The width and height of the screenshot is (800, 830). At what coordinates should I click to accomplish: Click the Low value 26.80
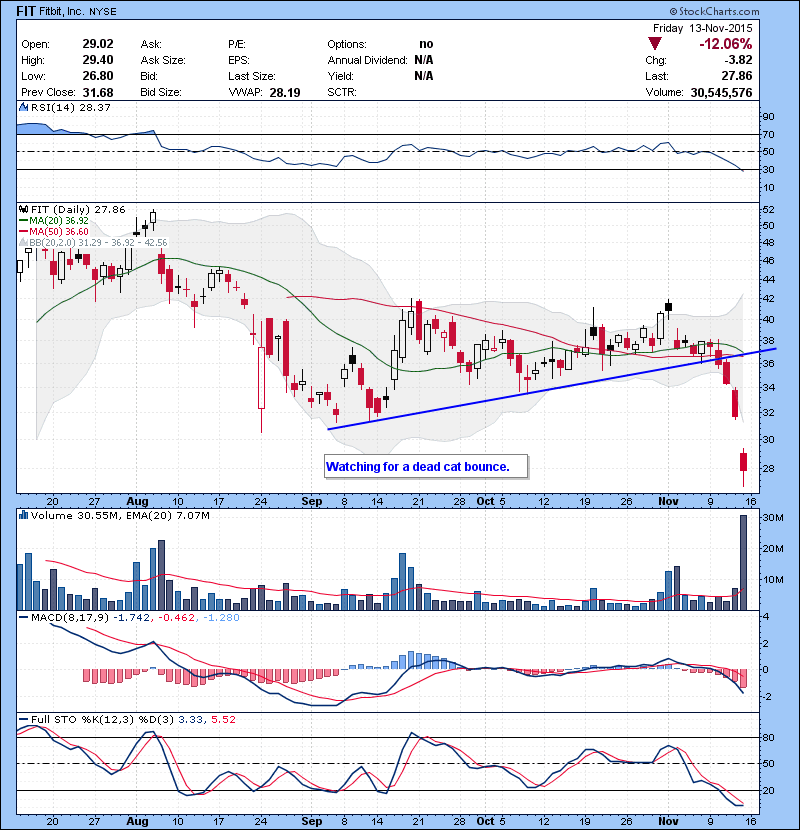click(x=98, y=76)
